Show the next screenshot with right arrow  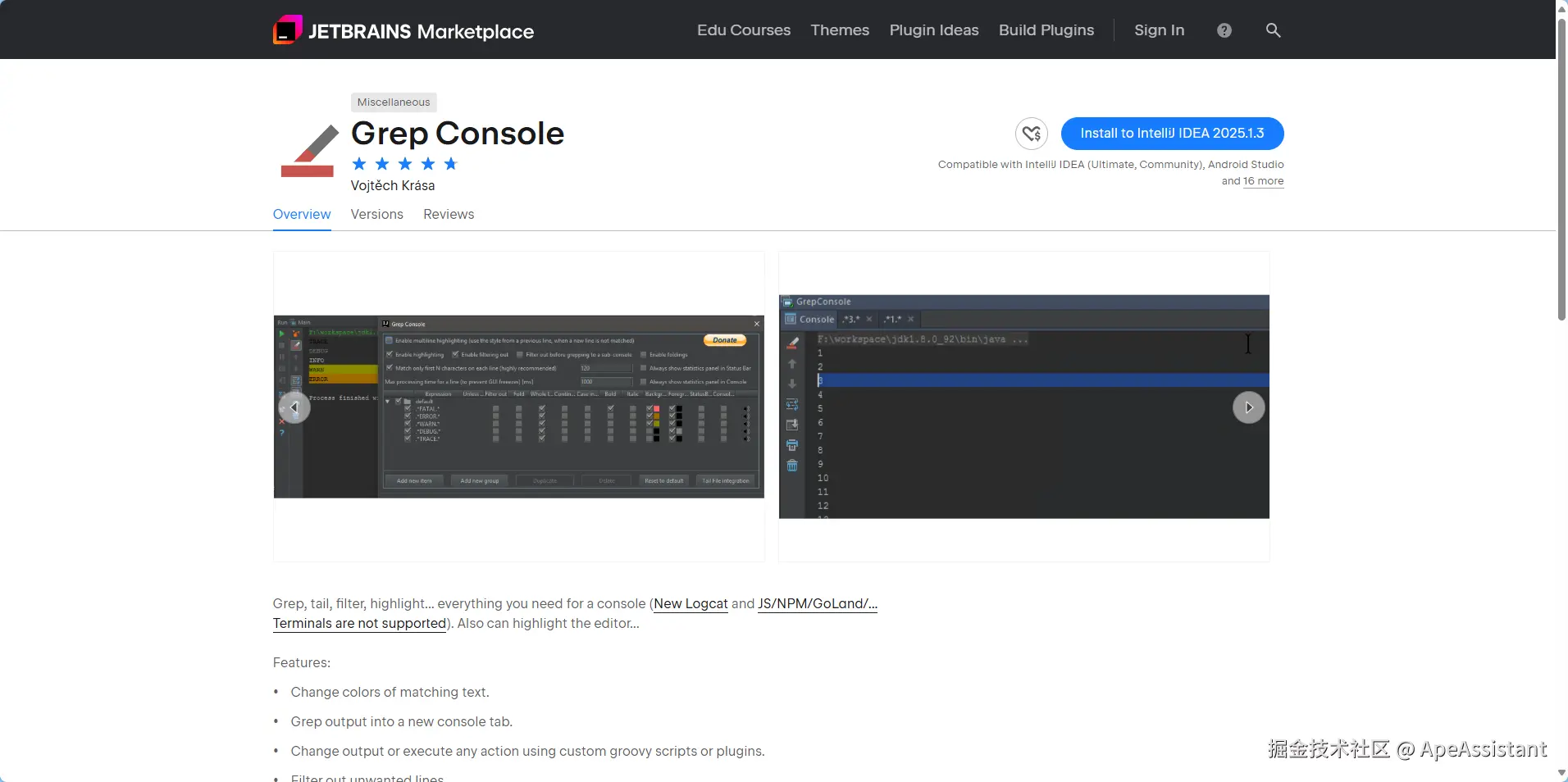point(1249,407)
